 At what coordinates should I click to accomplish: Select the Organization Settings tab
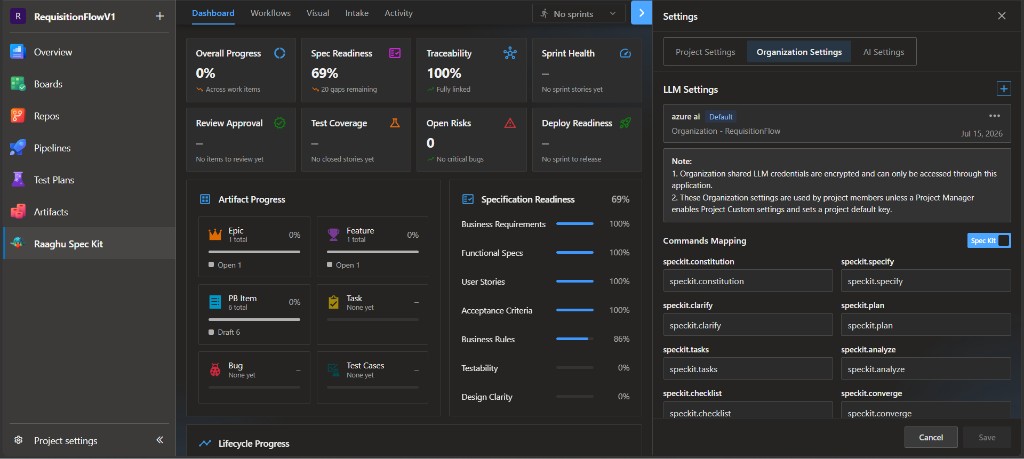[799, 52]
